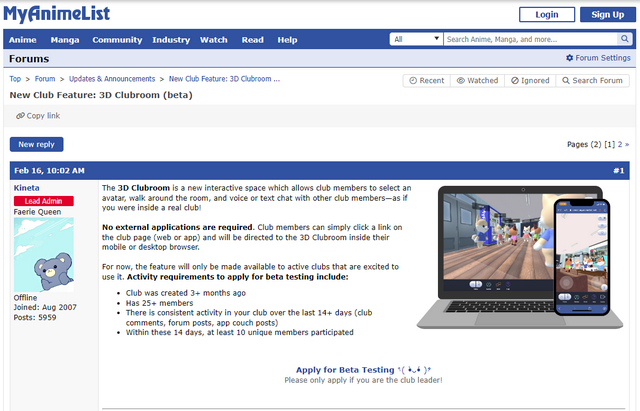640x411 pixels.
Task: Copy link to this thread
Action: coord(38,116)
